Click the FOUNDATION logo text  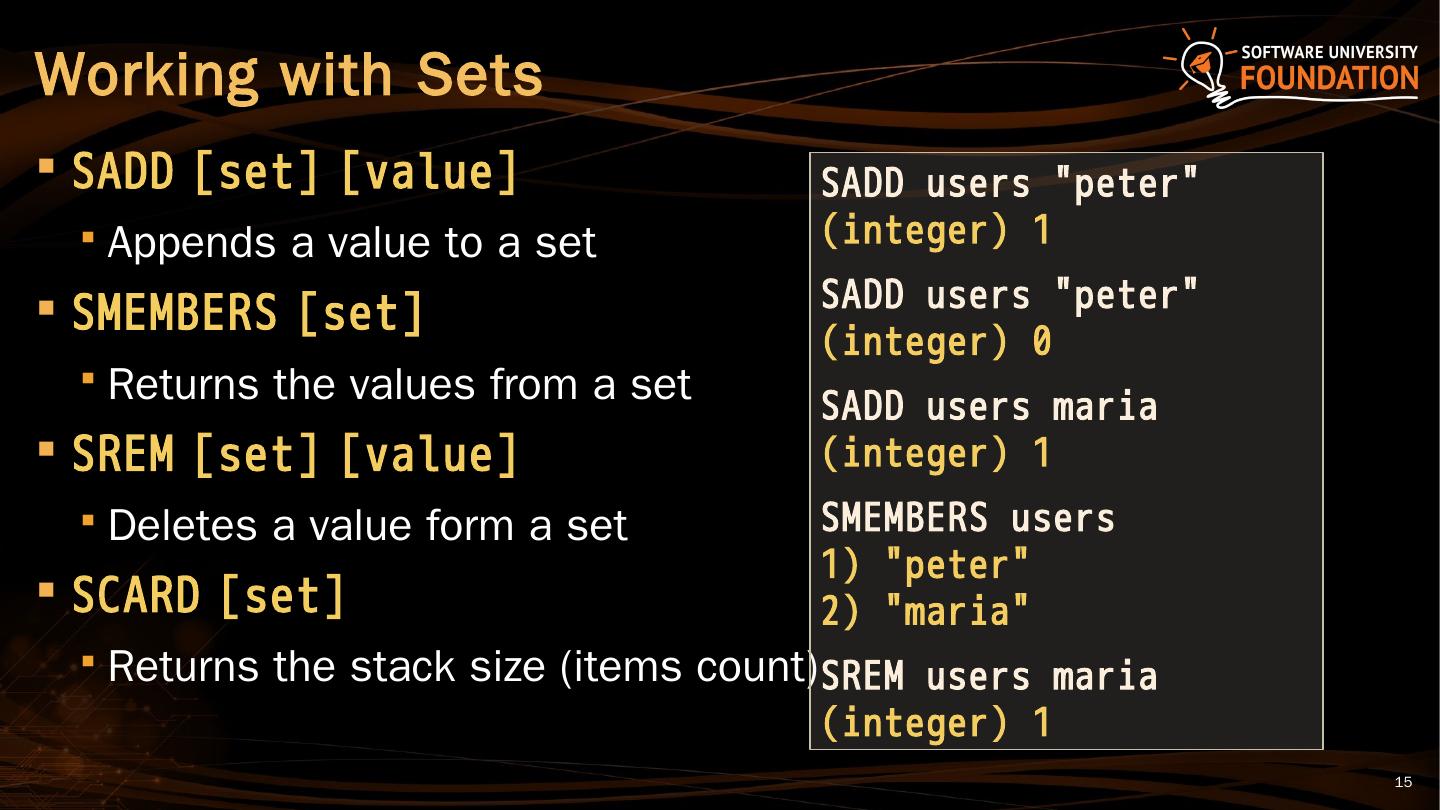pyautogui.click(x=1329, y=79)
